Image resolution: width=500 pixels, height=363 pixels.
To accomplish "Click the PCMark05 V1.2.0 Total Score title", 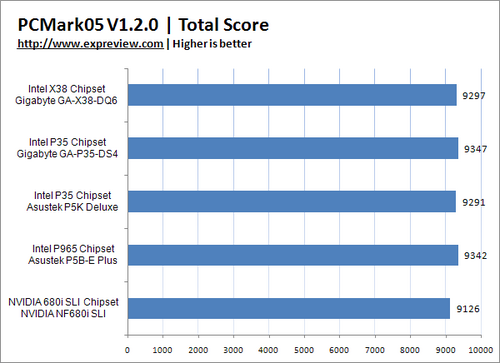I will click(x=143, y=25).
